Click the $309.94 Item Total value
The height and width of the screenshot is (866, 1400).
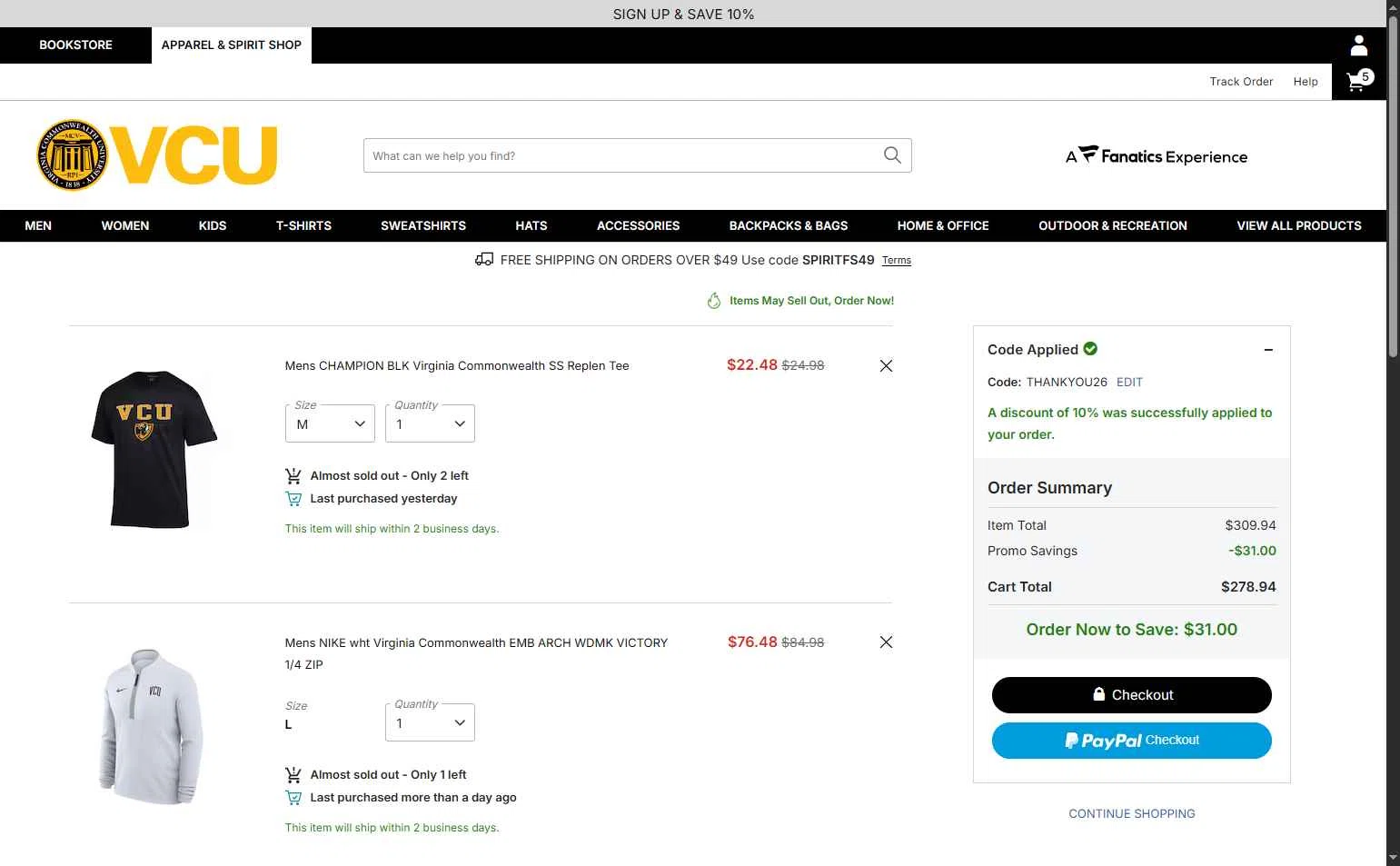click(x=1250, y=525)
